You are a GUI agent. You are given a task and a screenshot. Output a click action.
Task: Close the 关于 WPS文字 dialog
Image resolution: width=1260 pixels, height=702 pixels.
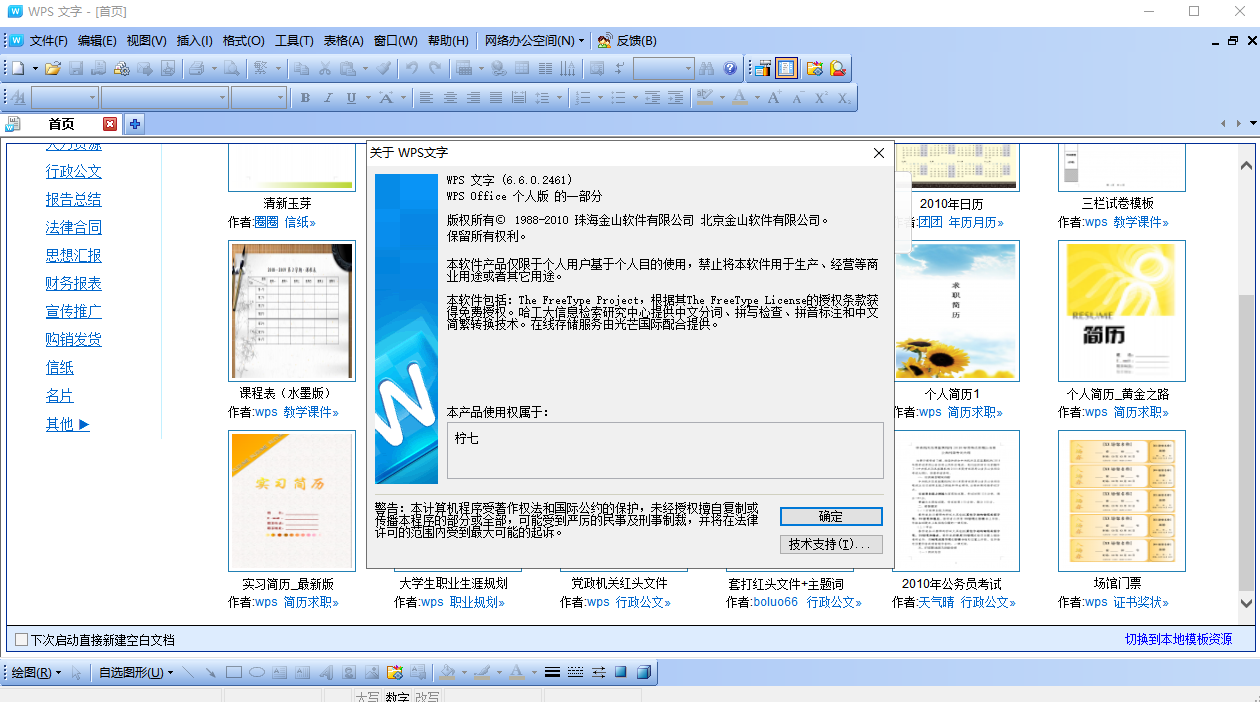pyautogui.click(x=879, y=153)
